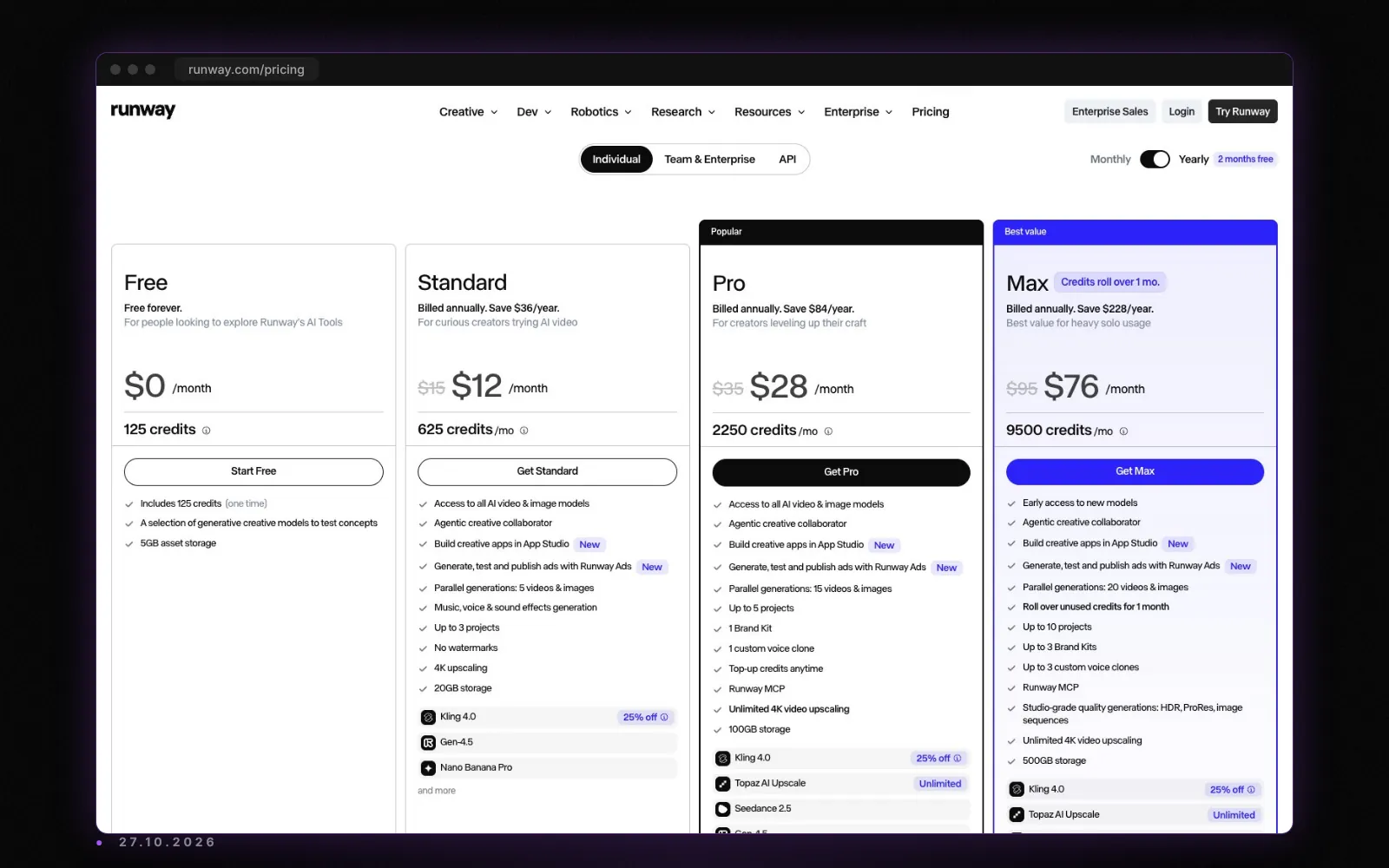Expand the Robotics menu
This screenshot has width=1389, height=868.
601,112
